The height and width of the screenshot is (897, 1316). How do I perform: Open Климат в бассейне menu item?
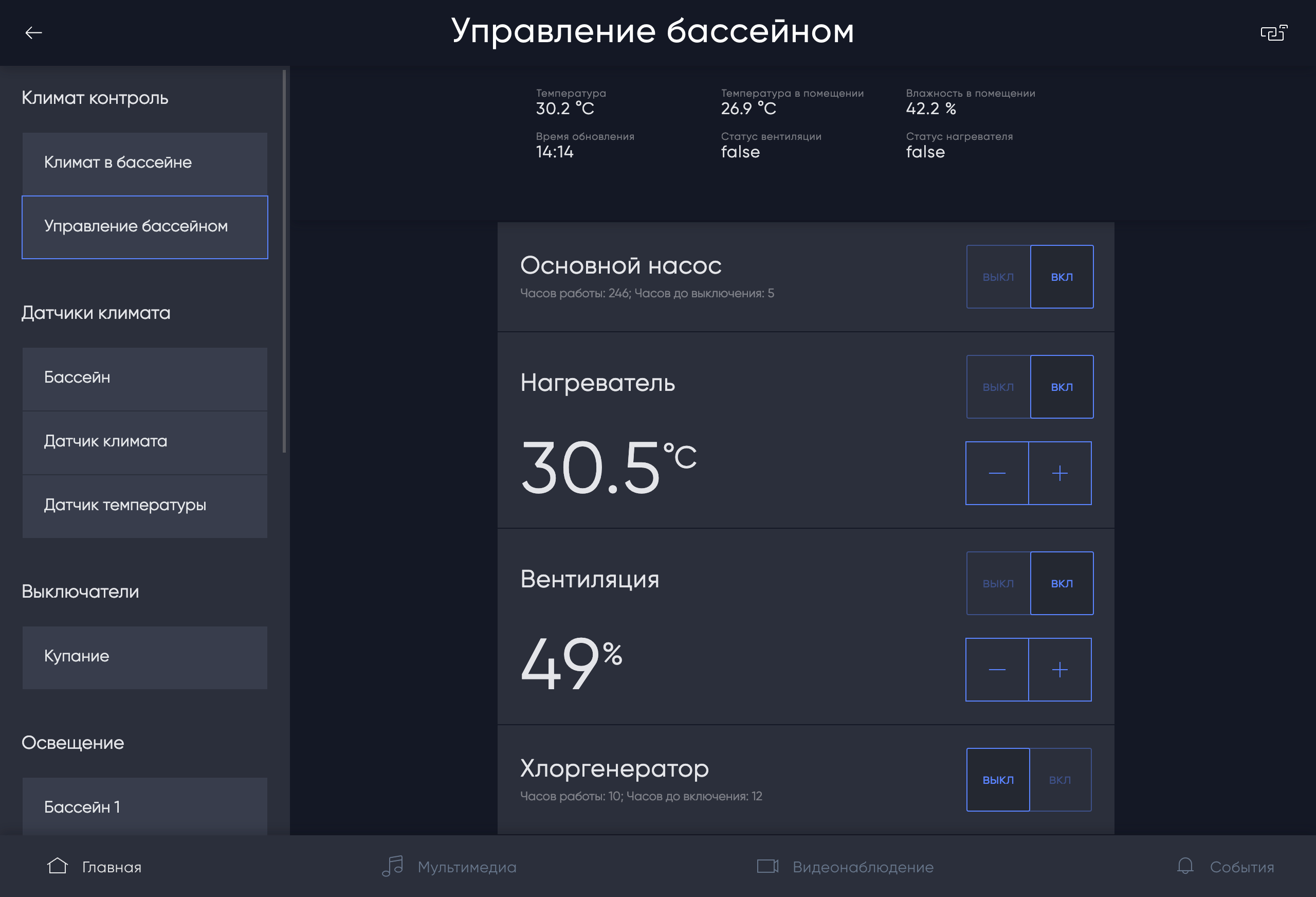[145, 164]
